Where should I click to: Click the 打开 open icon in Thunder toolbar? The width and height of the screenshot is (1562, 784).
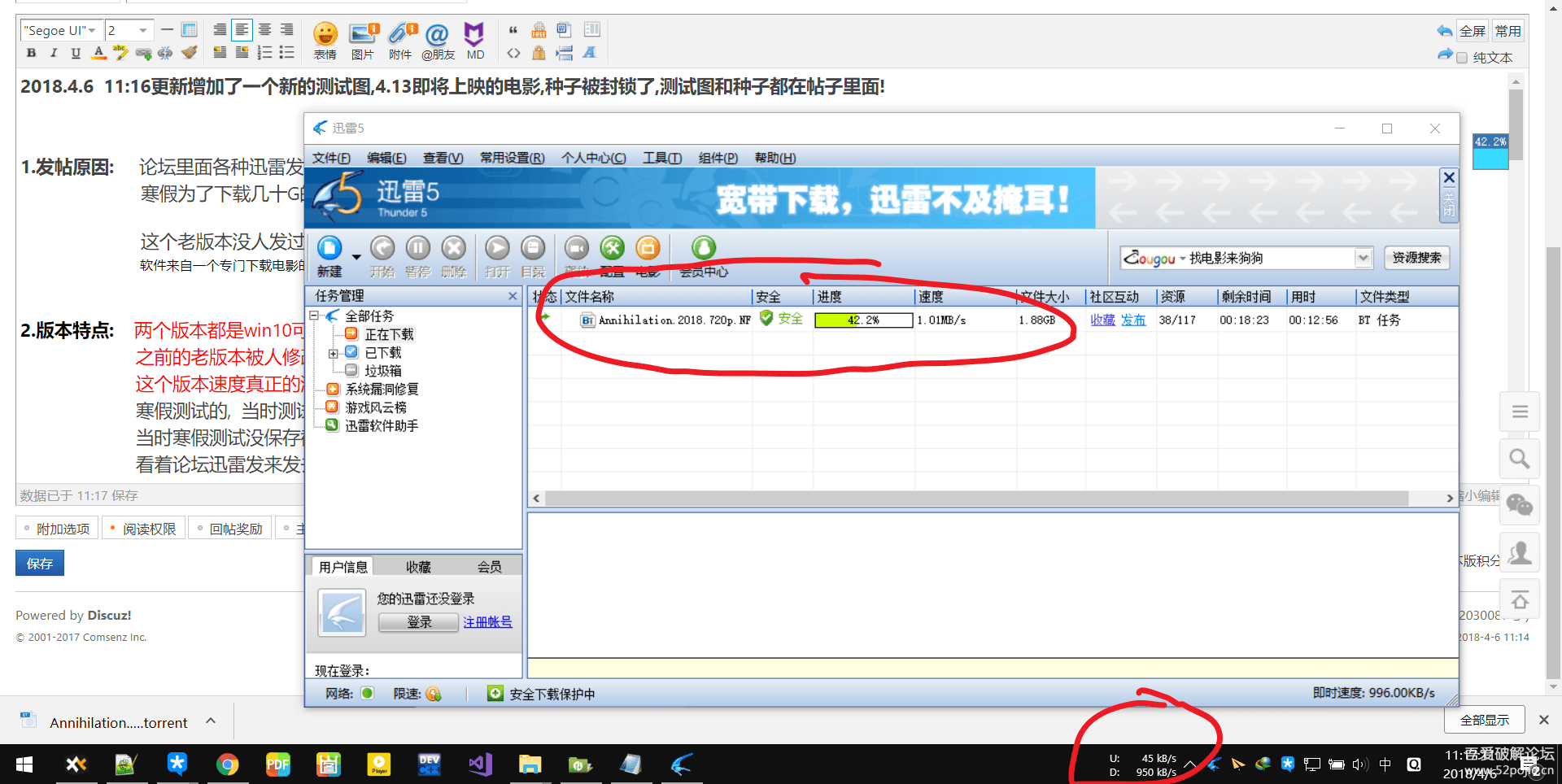497,248
